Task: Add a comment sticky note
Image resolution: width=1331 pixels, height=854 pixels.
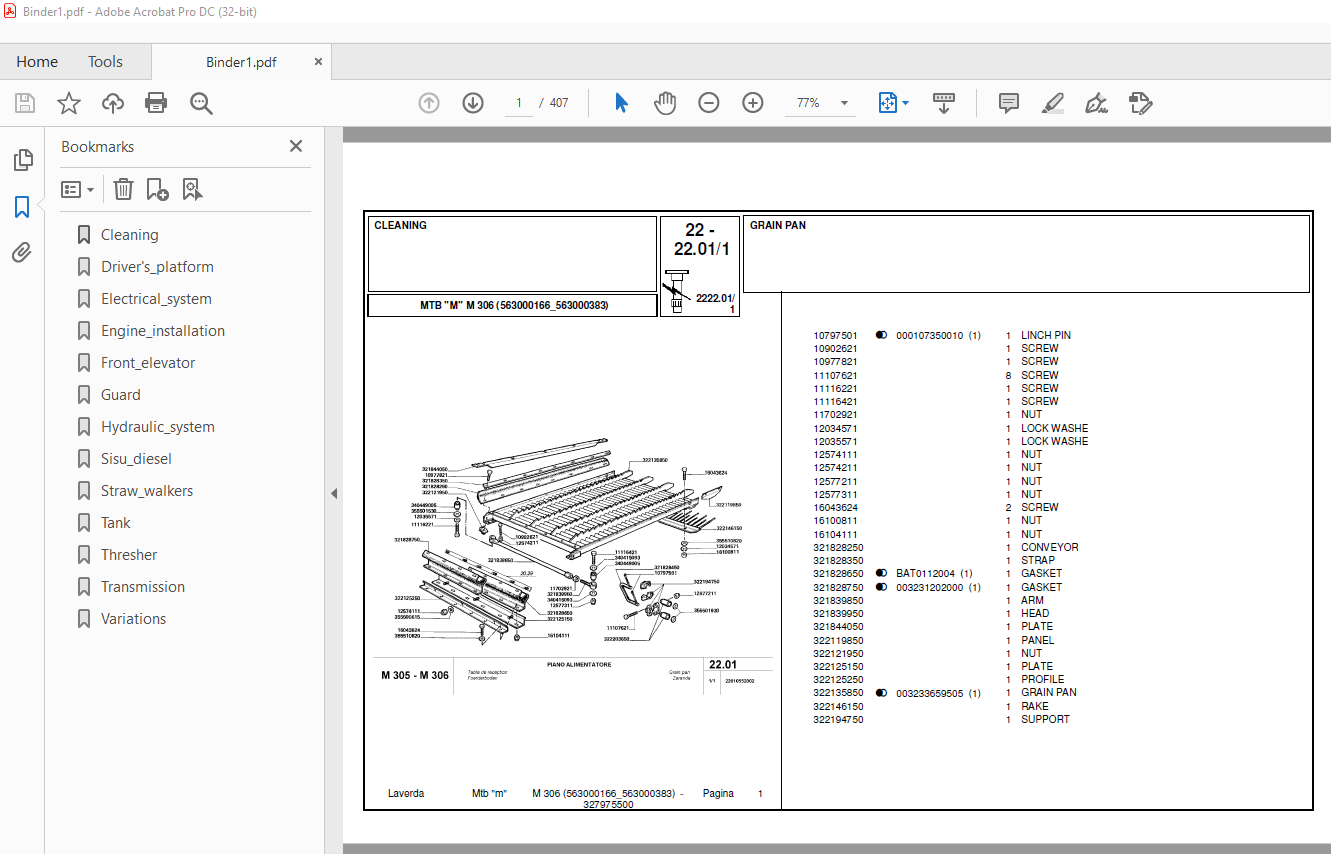Action: 1009,103
